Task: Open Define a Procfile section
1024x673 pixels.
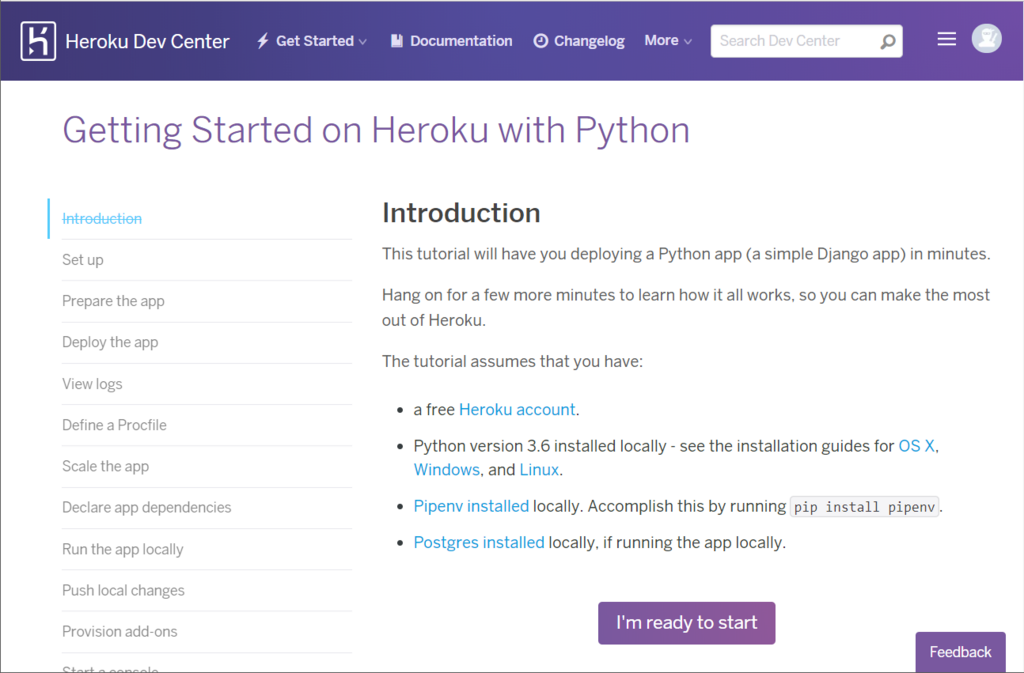Action: click(114, 425)
